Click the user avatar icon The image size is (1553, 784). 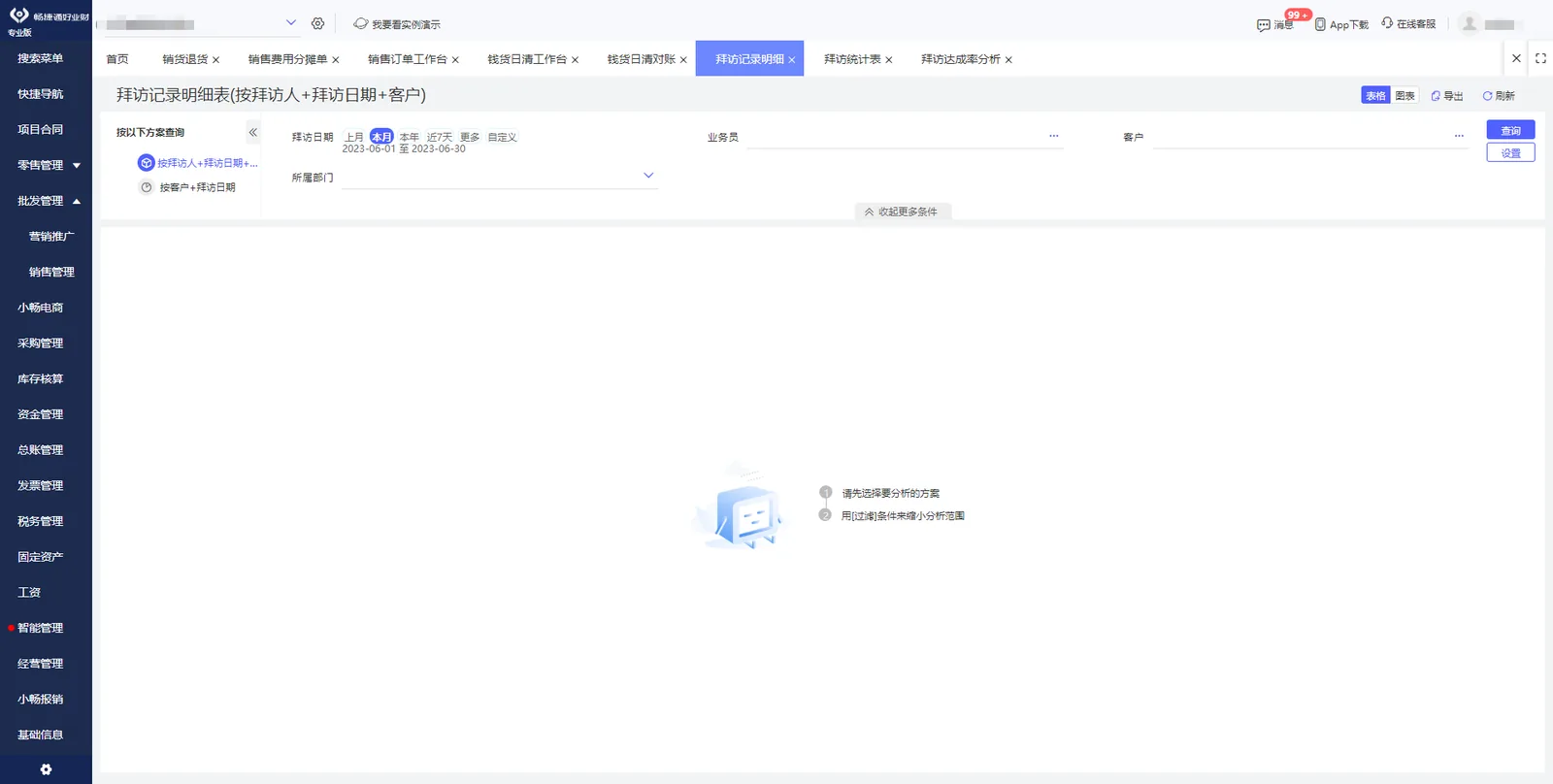(1470, 23)
